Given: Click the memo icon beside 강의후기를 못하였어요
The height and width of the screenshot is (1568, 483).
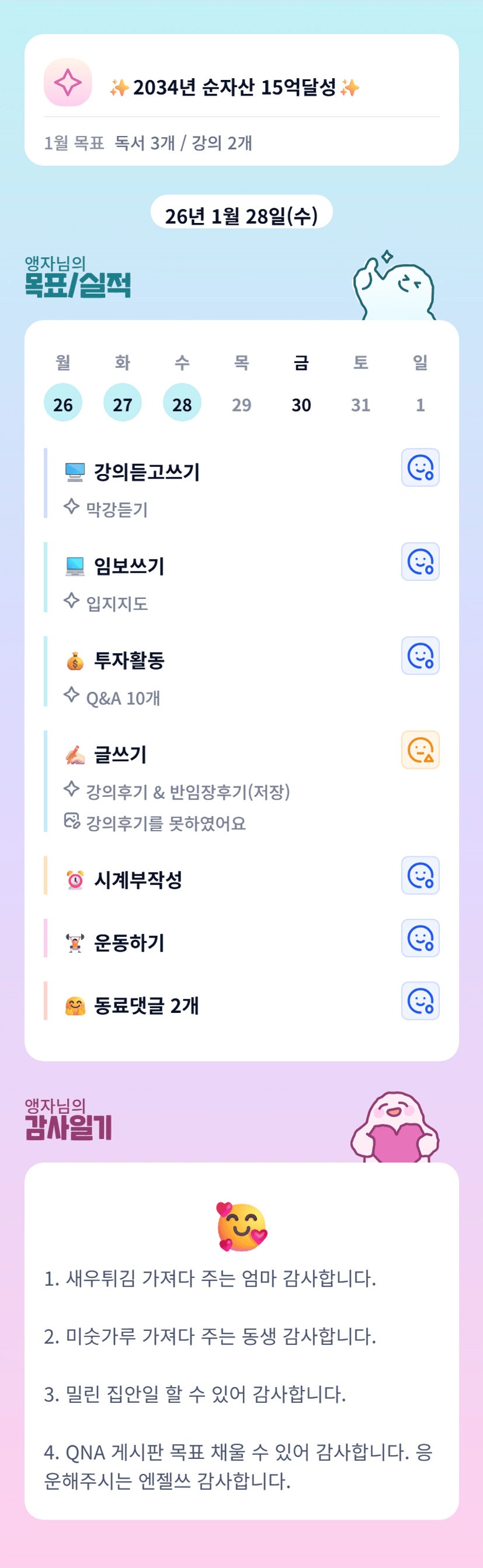Looking at the screenshot, I should point(72,821).
